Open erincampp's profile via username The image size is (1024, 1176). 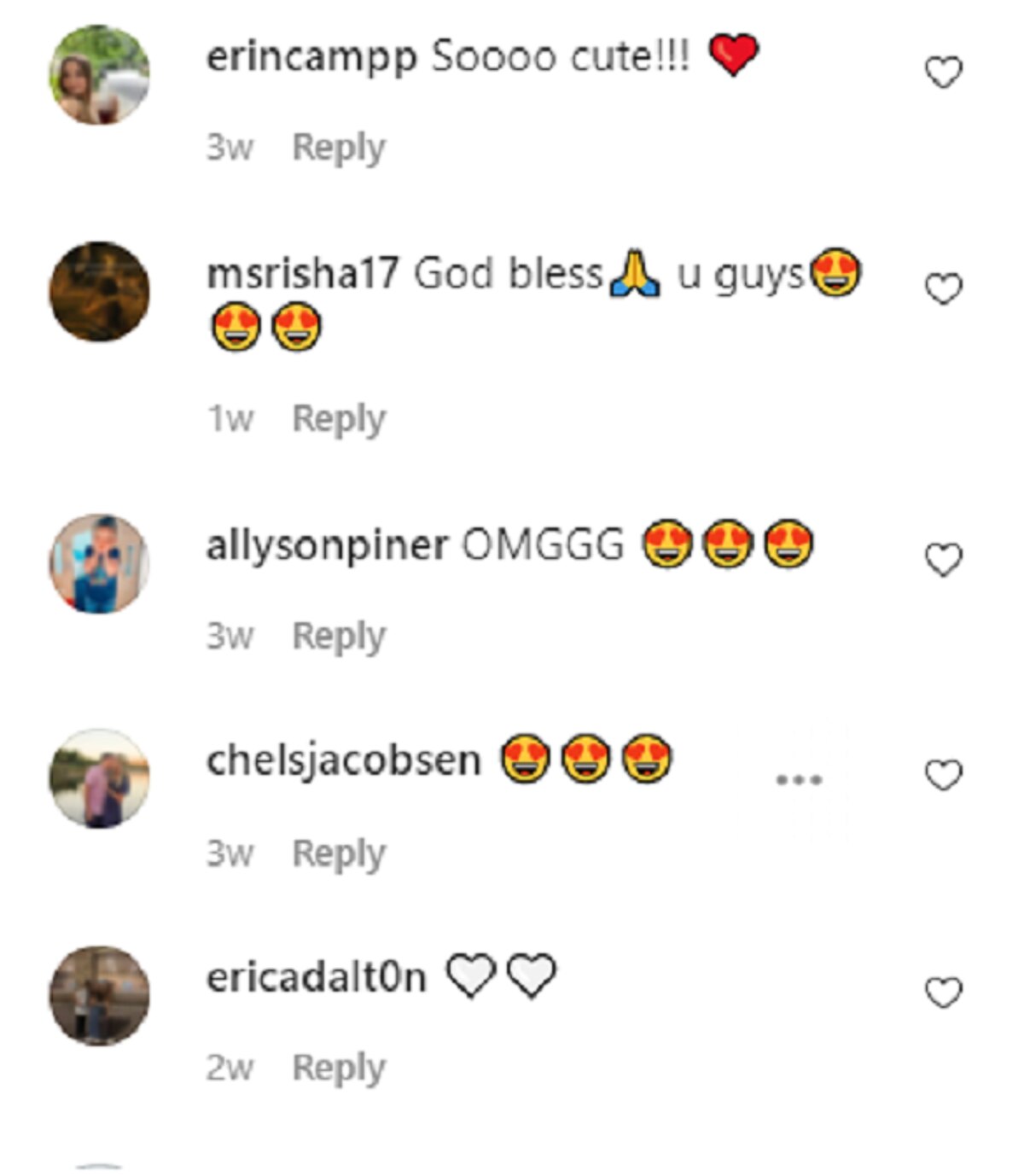311,59
